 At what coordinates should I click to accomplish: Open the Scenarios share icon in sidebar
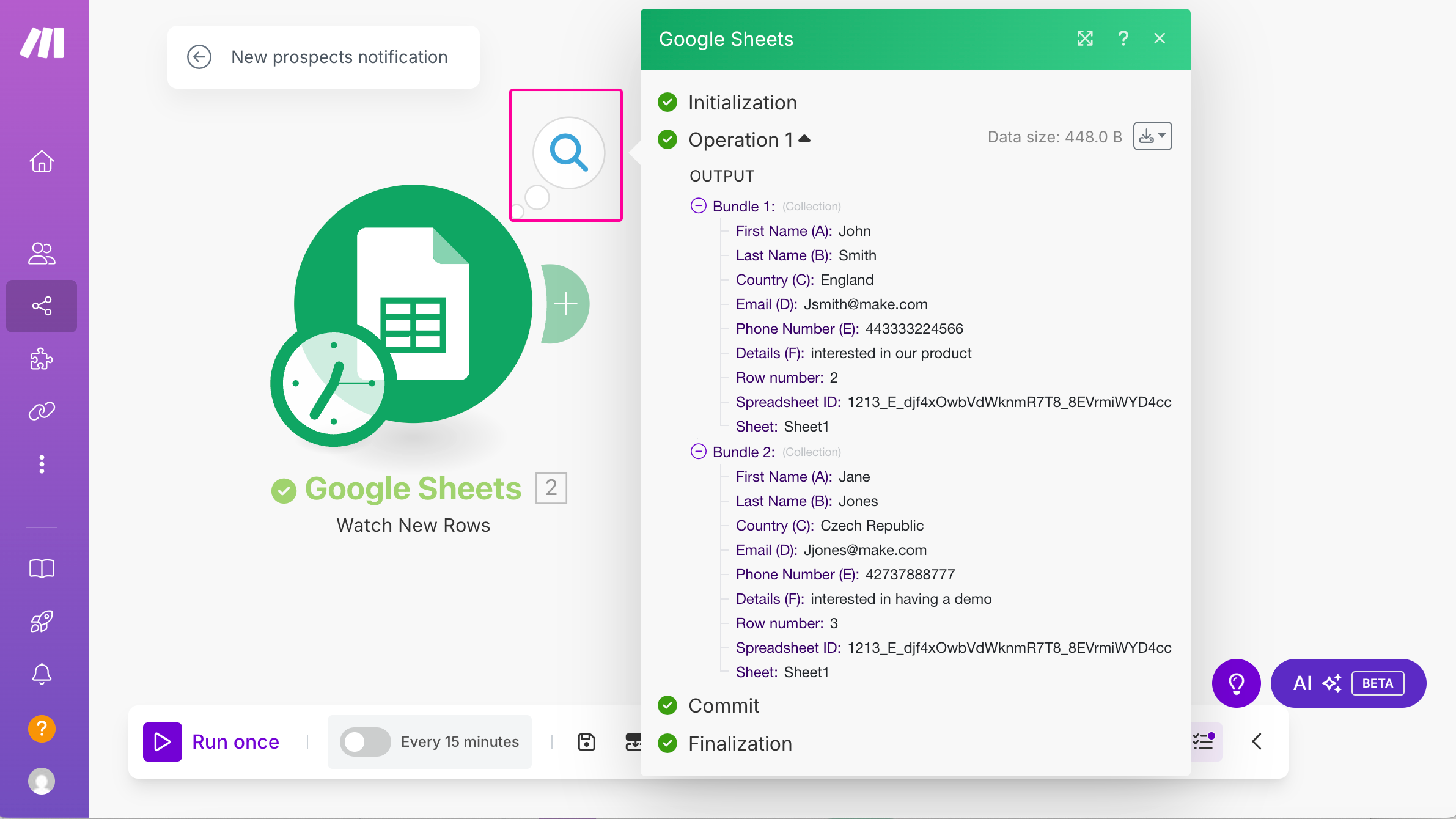click(x=42, y=306)
